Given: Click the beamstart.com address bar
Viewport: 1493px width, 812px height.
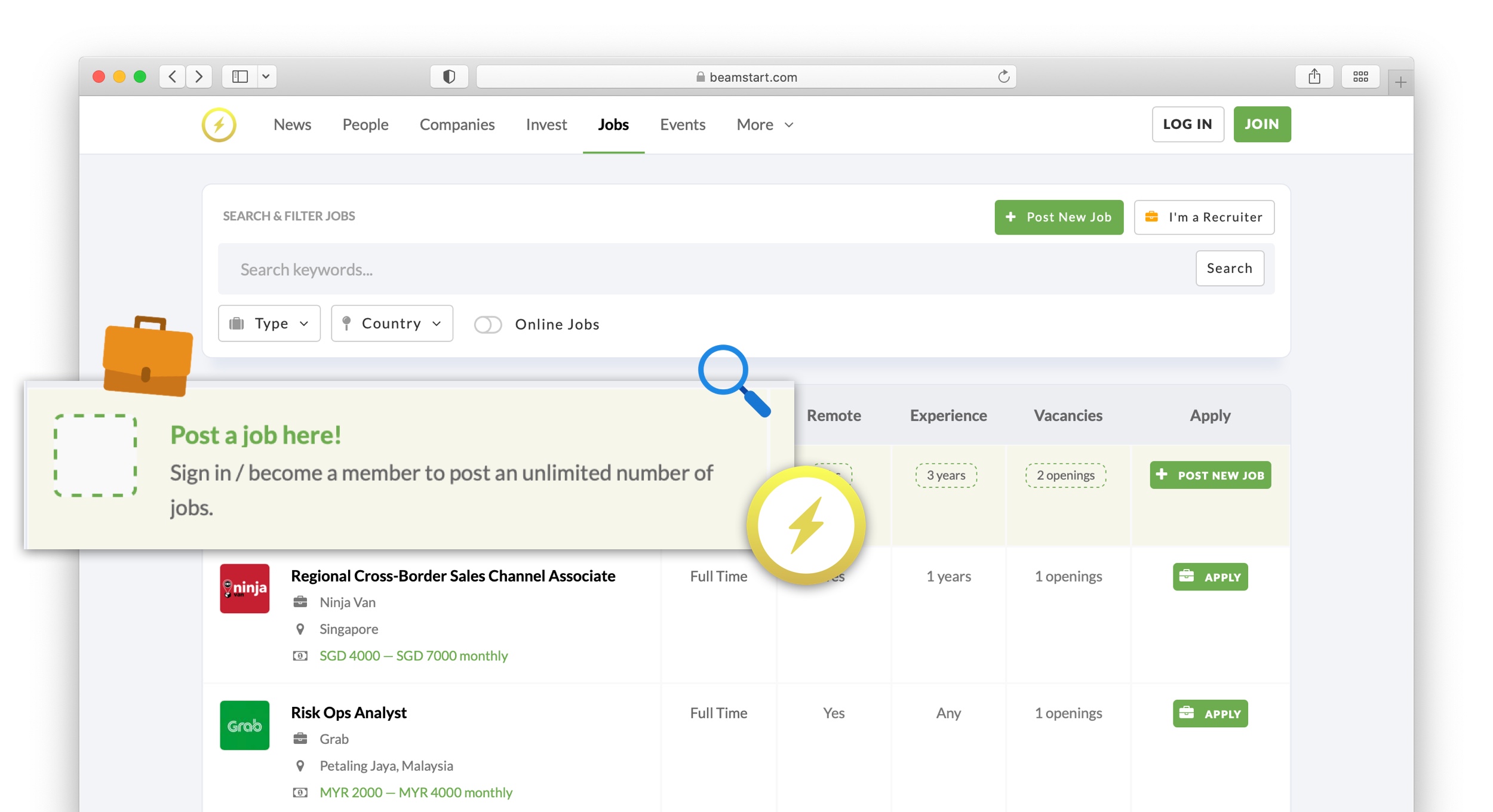Looking at the screenshot, I should click(746, 76).
